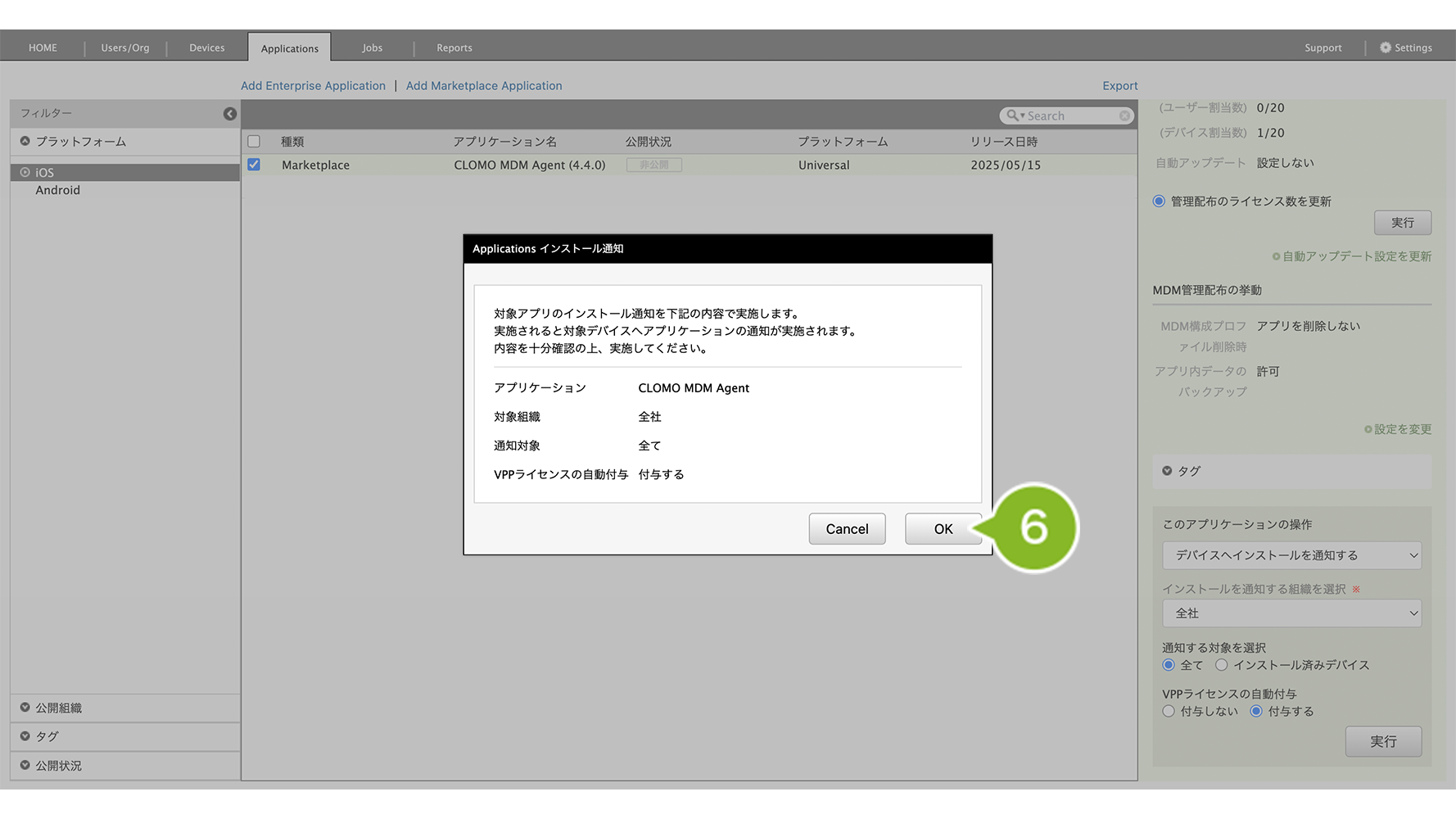Collapse the プラットフォーム filter section
Image resolution: width=1456 pixels, height=819 pixels.
[25, 142]
